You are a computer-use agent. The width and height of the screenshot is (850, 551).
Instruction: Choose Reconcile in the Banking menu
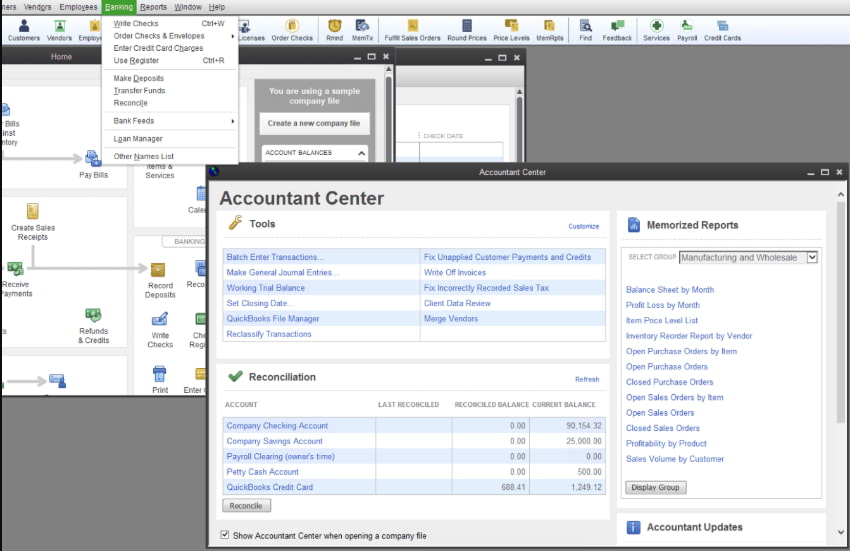point(170,103)
